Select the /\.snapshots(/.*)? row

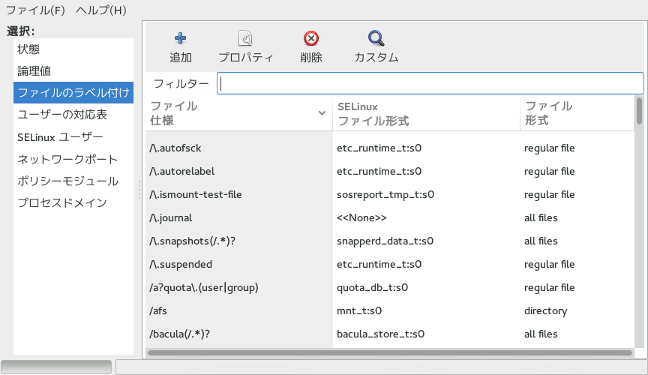pyautogui.click(x=390, y=241)
